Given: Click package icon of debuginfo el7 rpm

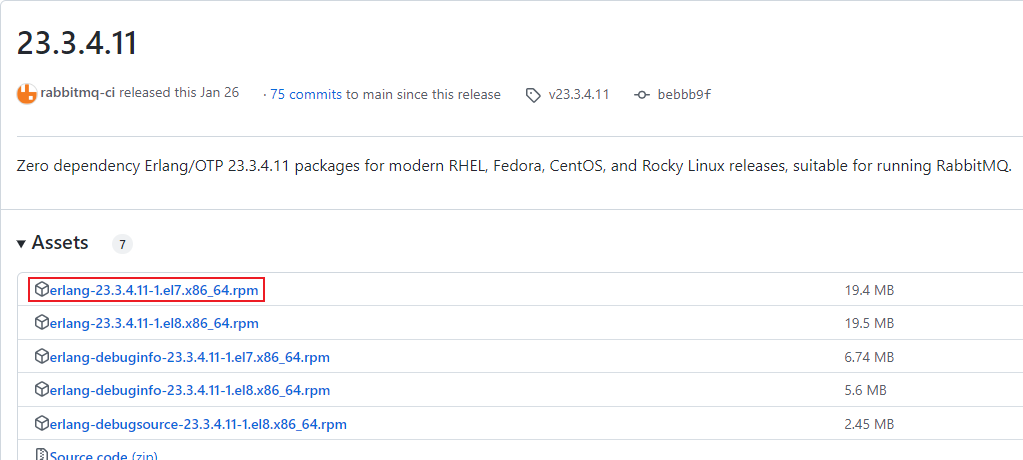Looking at the screenshot, I should click(41, 357).
